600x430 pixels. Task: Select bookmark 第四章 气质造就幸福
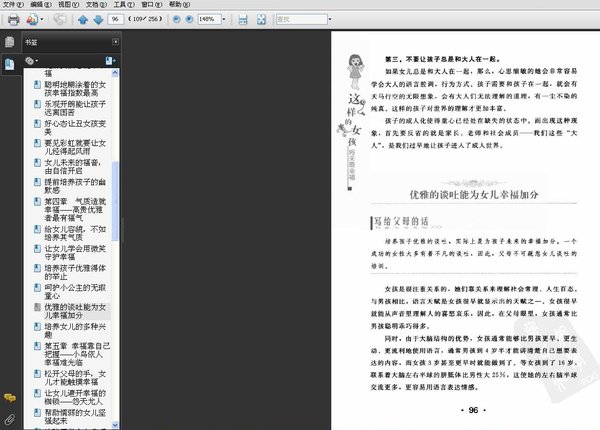pyautogui.click(x=75, y=209)
